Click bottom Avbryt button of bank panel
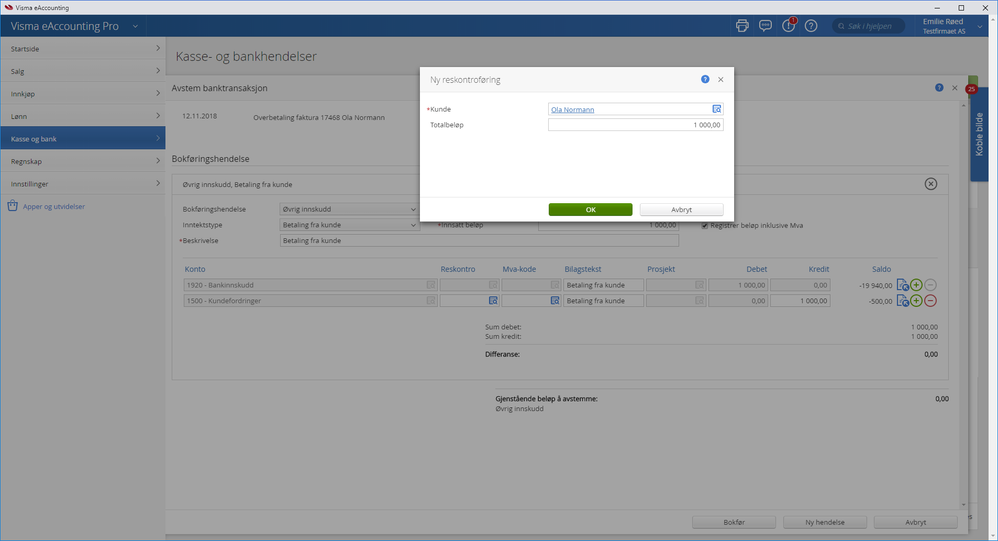 click(916, 522)
